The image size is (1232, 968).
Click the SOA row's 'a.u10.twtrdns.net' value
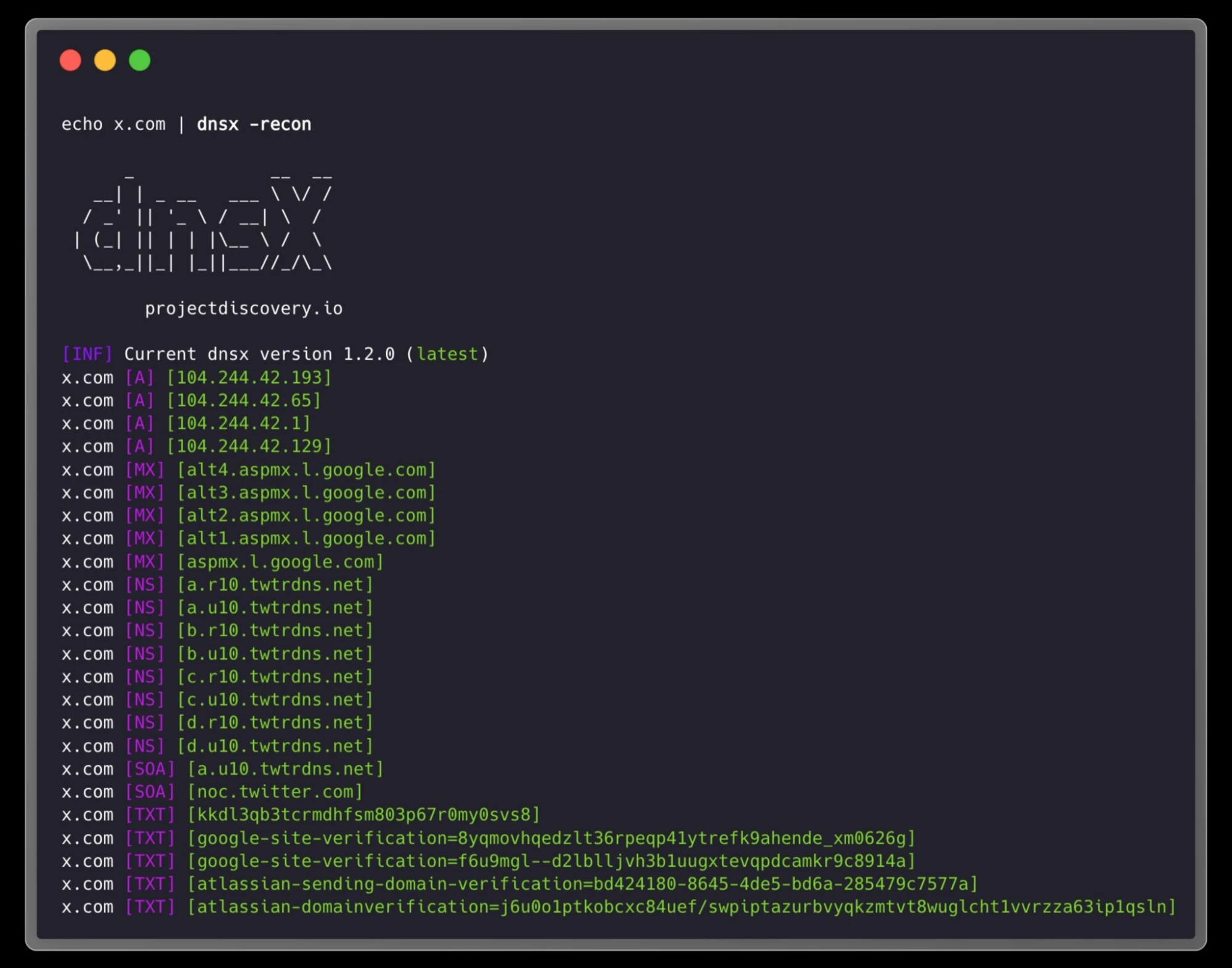(286, 768)
